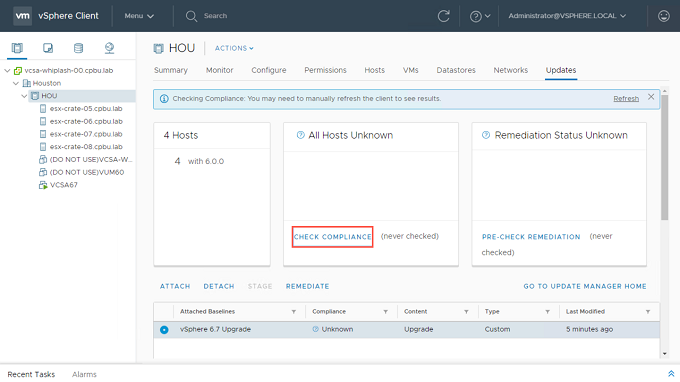This screenshot has width=680, height=382.
Task: Click GO TO UPDATE MANAGER HOME
Action: (x=585, y=286)
